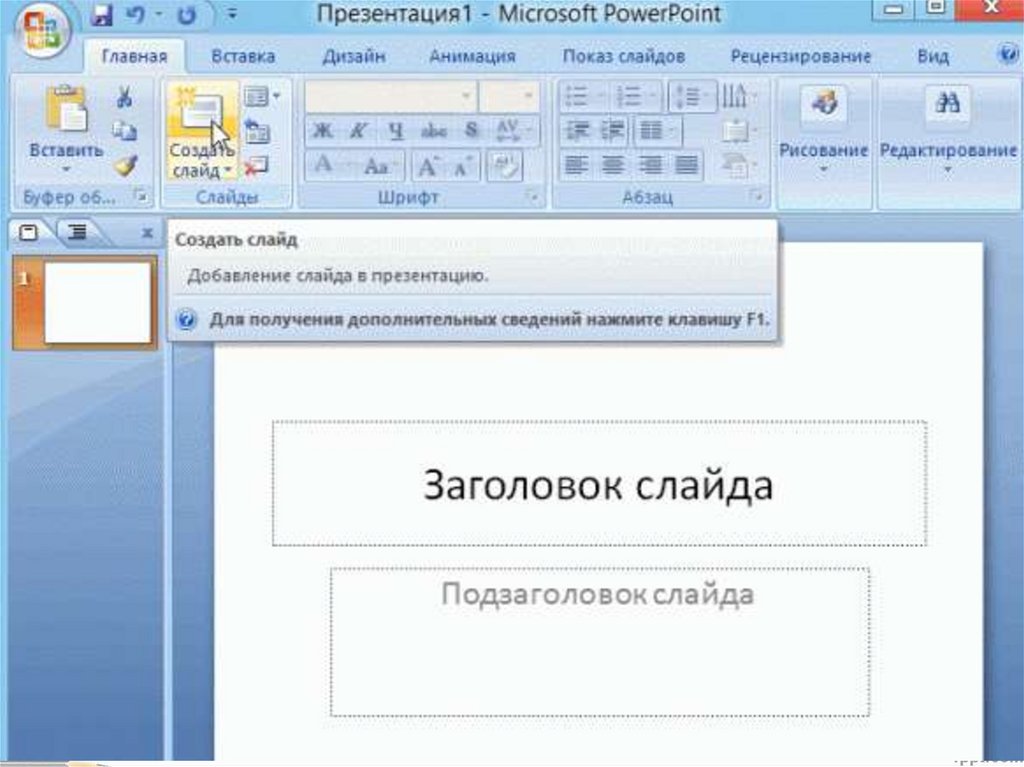This screenshot has width=1024, height=767.
Task: Expand the Вставить paste options arrow
Action: (66, 169)
